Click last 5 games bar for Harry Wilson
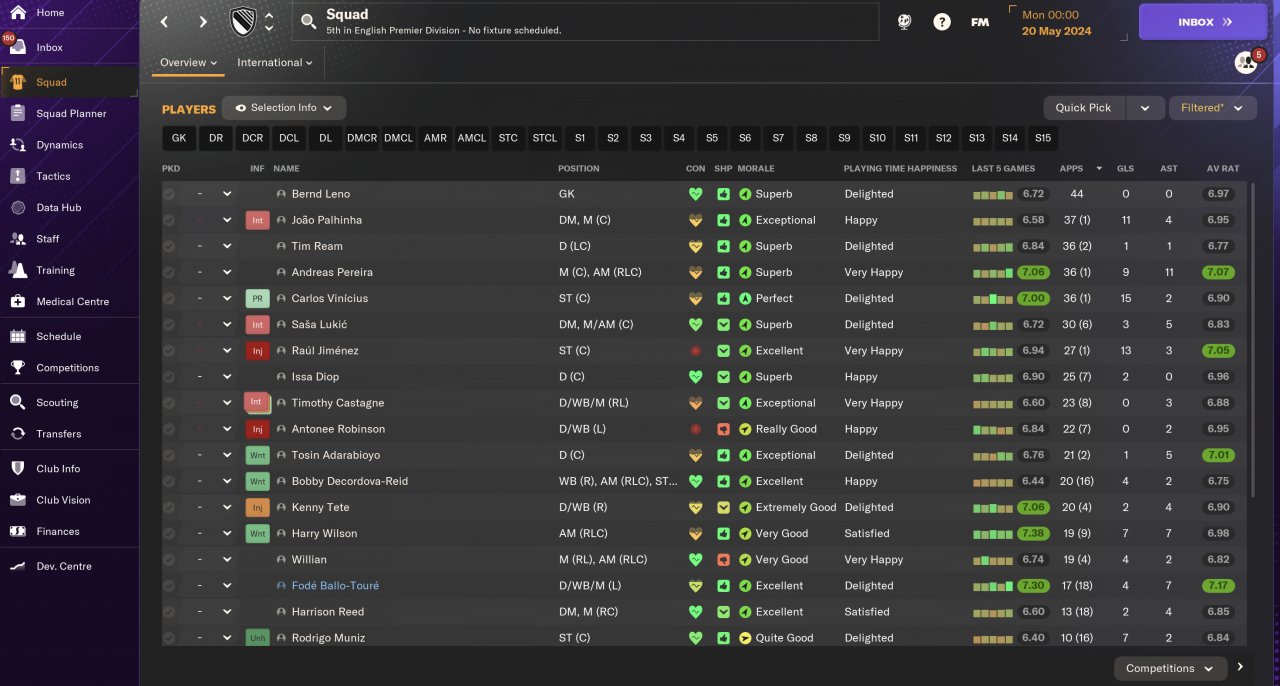The image size is (1280, 686). tap(992, 534)
